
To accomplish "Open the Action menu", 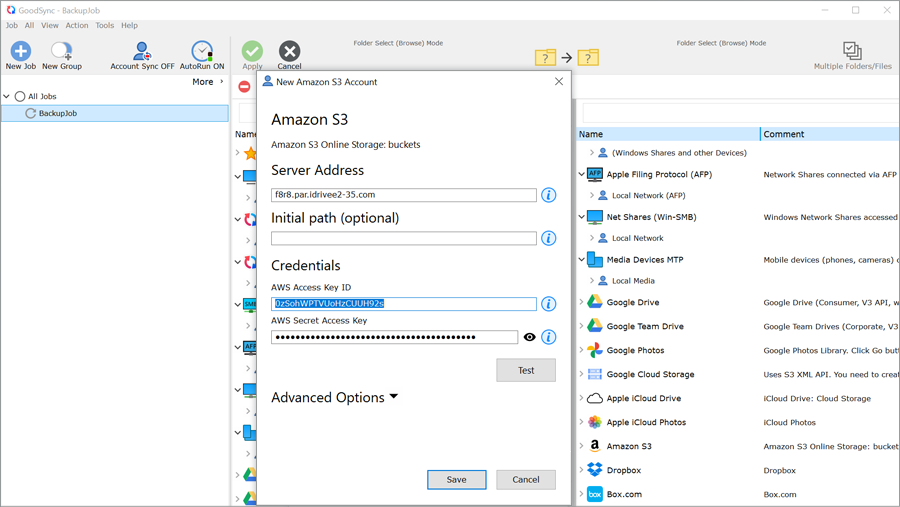I will 77,25.
